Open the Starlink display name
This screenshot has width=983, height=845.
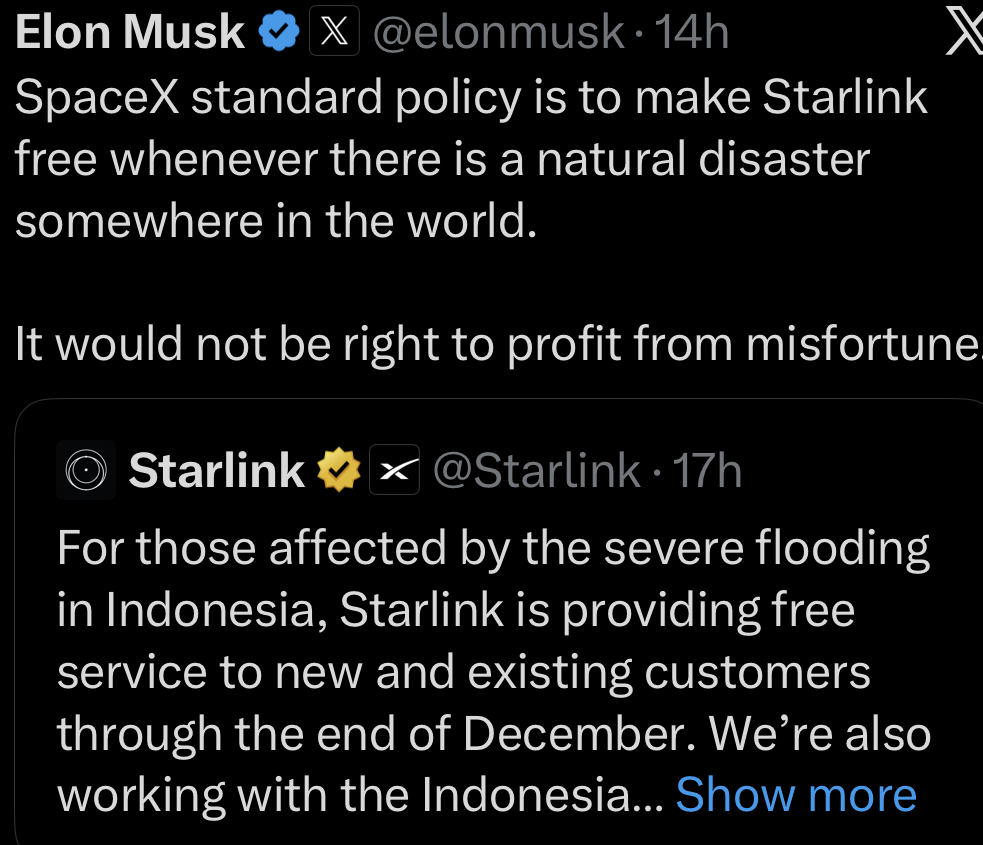pos(217,470)
